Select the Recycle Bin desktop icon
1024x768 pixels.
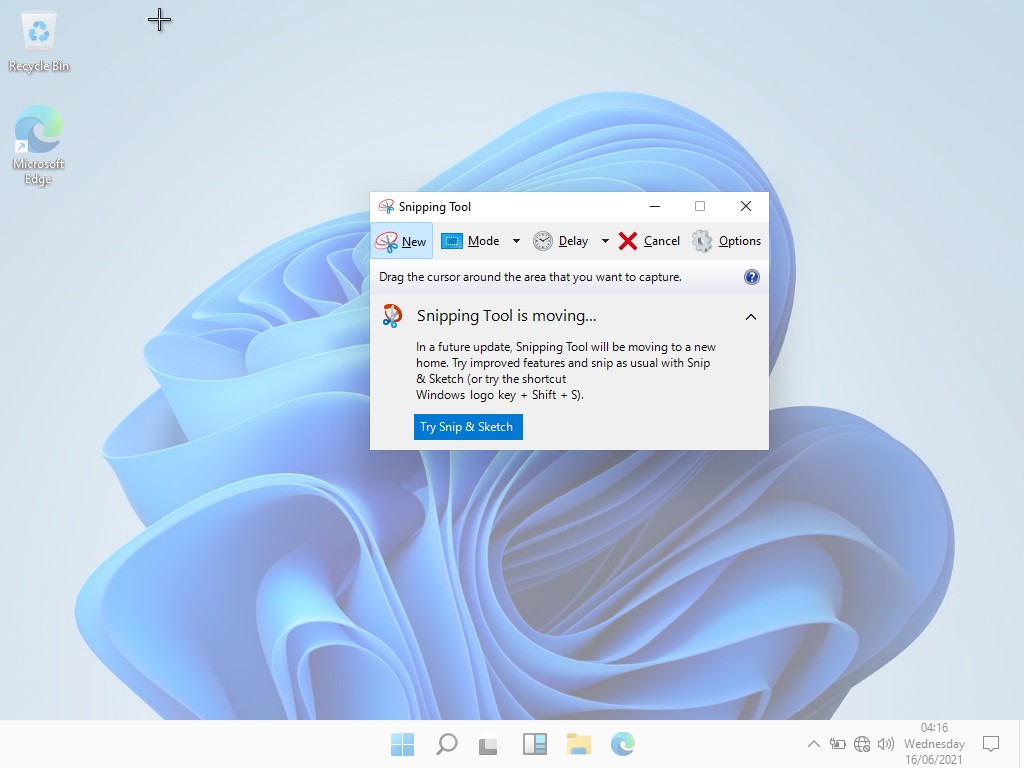(x=39, y=42)
